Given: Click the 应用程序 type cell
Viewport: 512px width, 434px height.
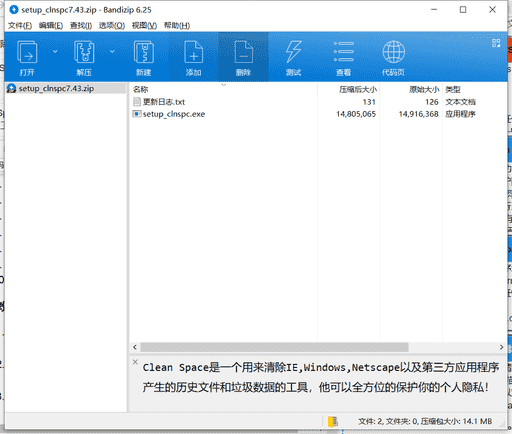Looking at the screenshot, I should click(460, 114).
